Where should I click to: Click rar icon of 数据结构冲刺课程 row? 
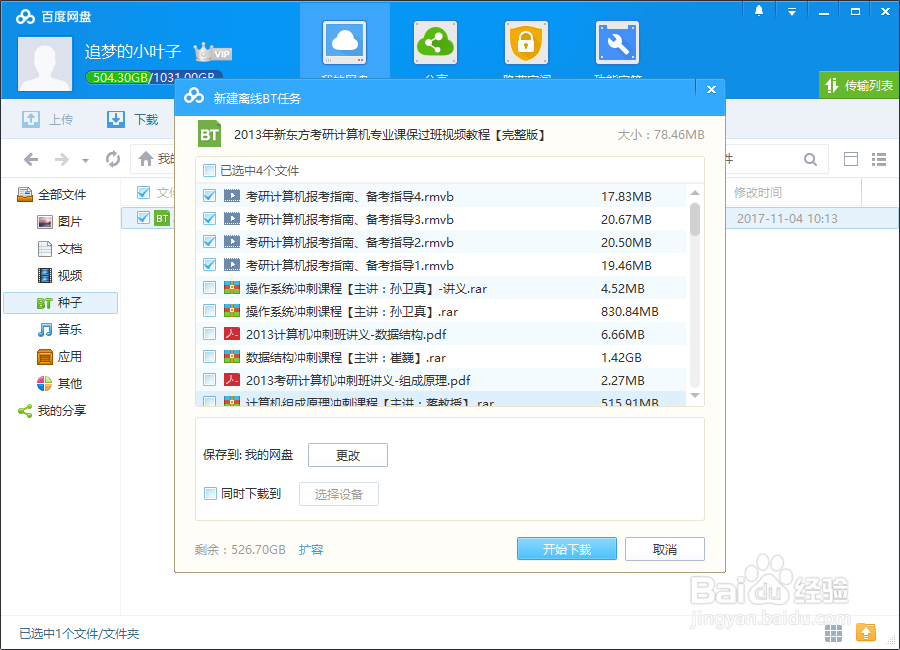232,357
